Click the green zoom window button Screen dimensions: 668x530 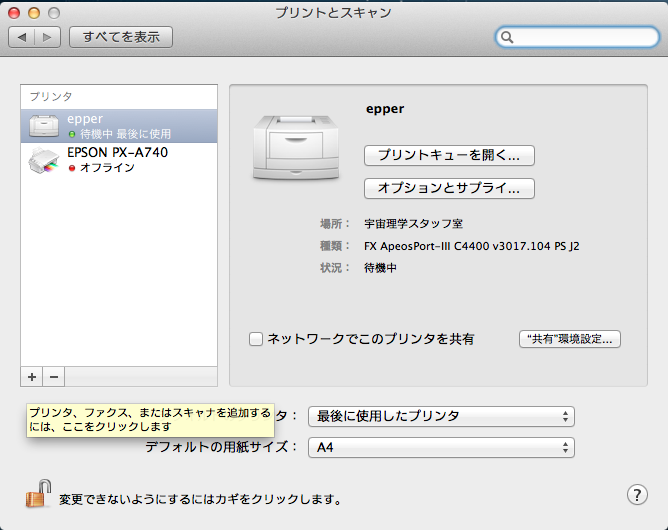(x=56, y=13)
